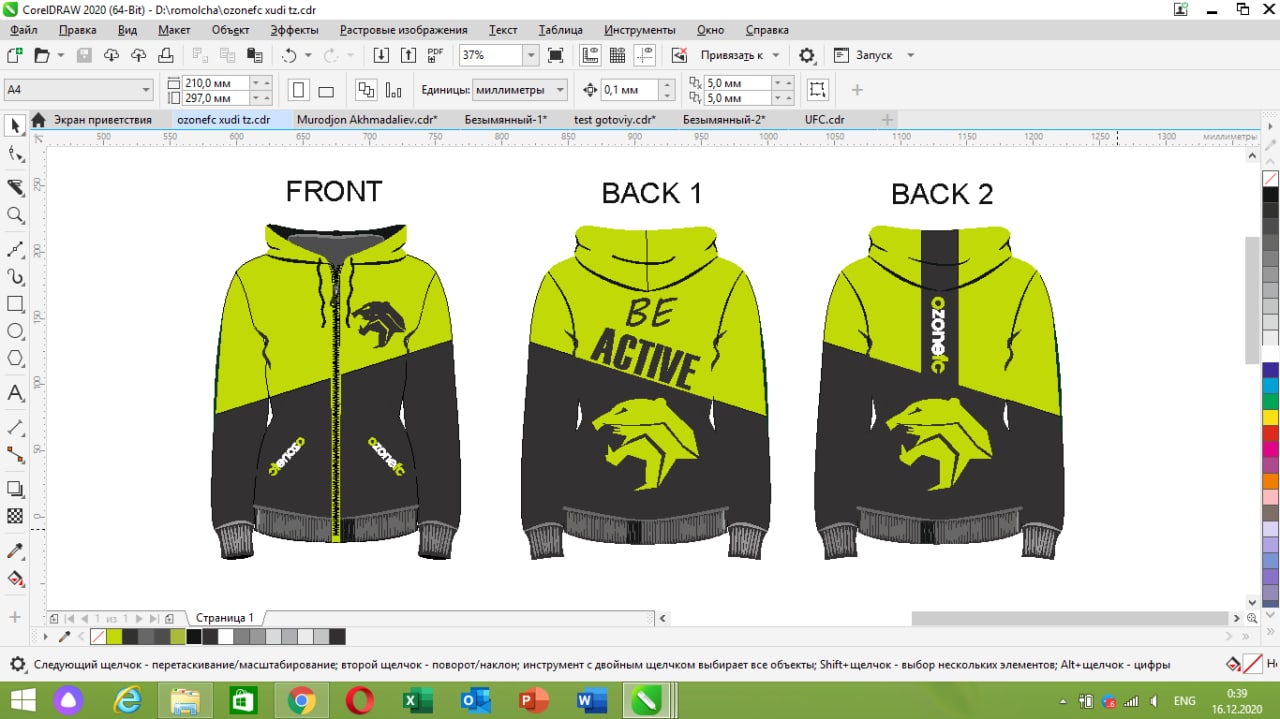Viewport: 1280px width, 719px height.
Task: Switch to UFC.cdr document tab
Action: click(825, 119)
